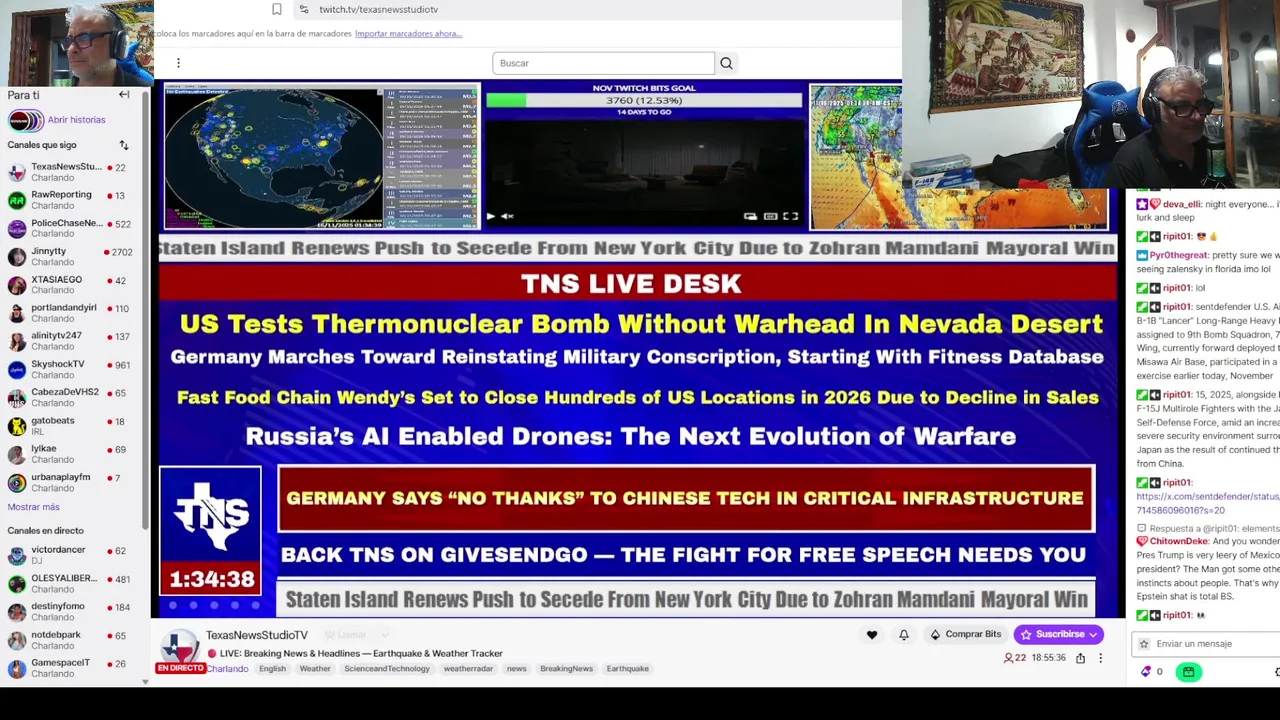This screenshot has height=720, width=1280.
Task: Select the English tag
Action: click(x=272, y=669)
